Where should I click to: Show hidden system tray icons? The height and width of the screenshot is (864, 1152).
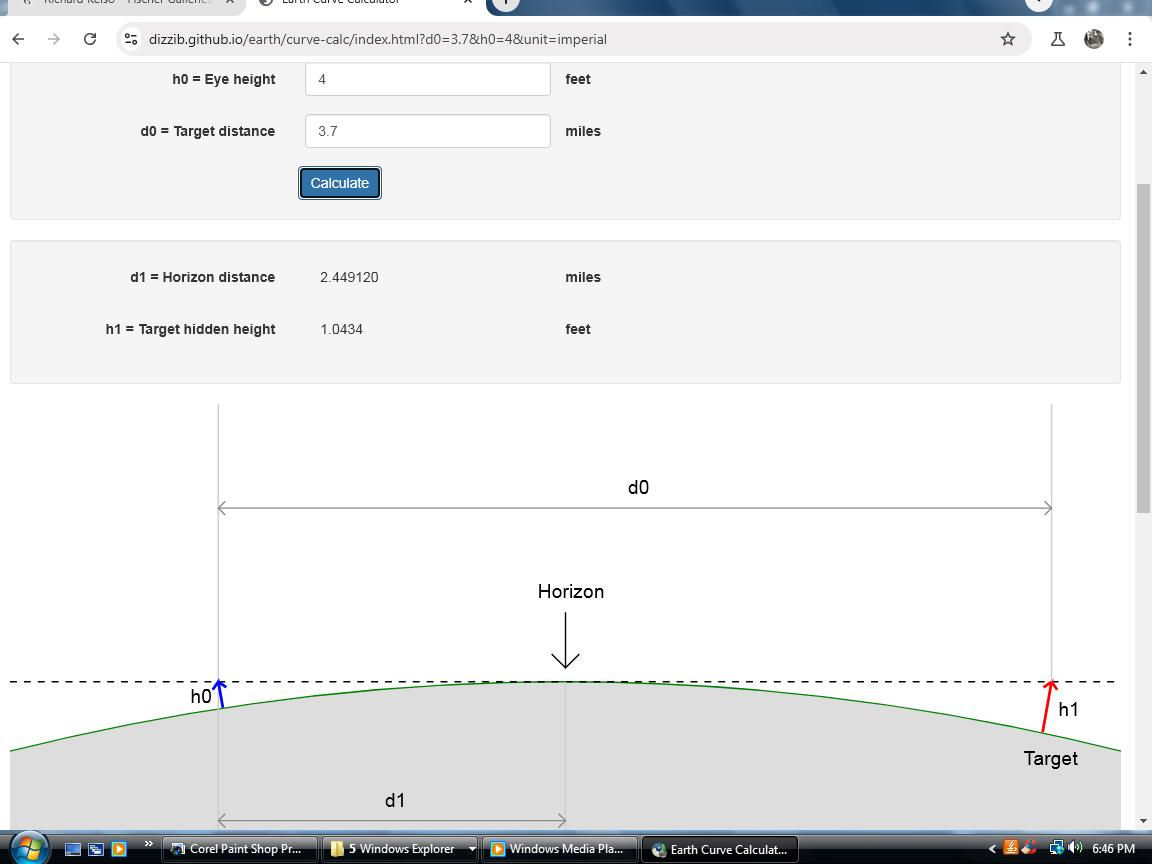coord(992,849)
